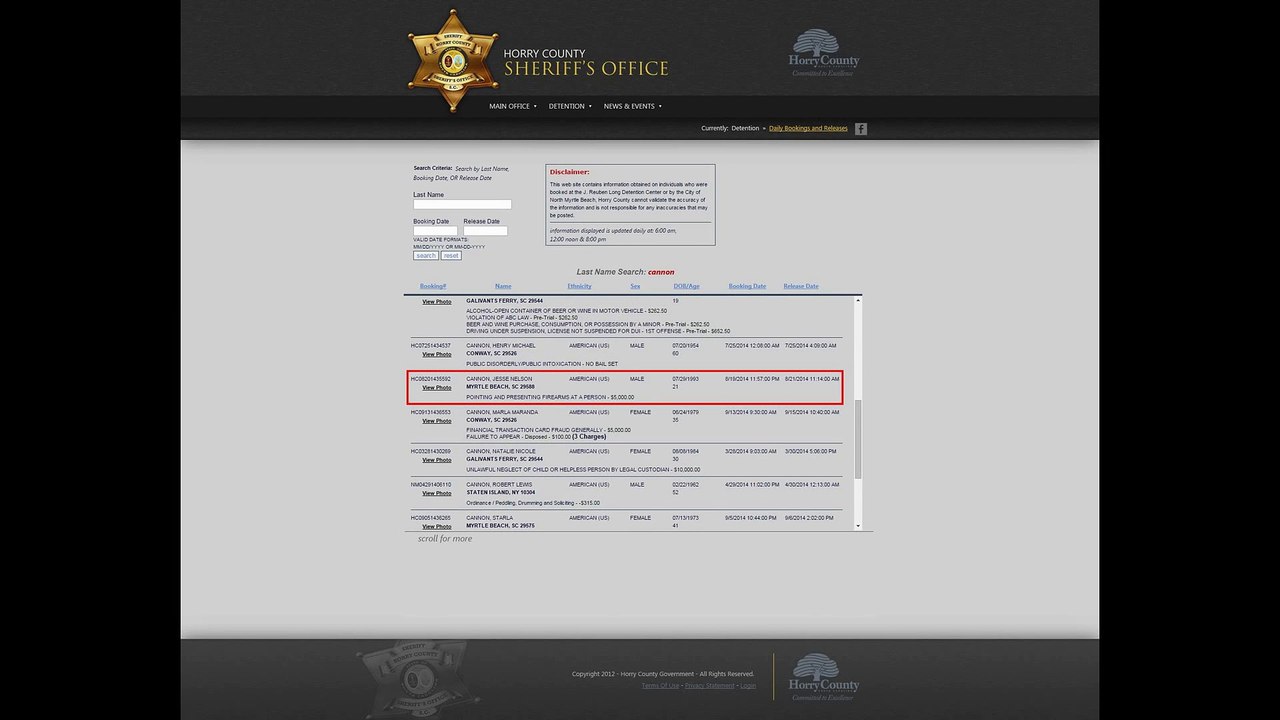Open View Photo for Cannon, Marla Maranda

[436, 421]
